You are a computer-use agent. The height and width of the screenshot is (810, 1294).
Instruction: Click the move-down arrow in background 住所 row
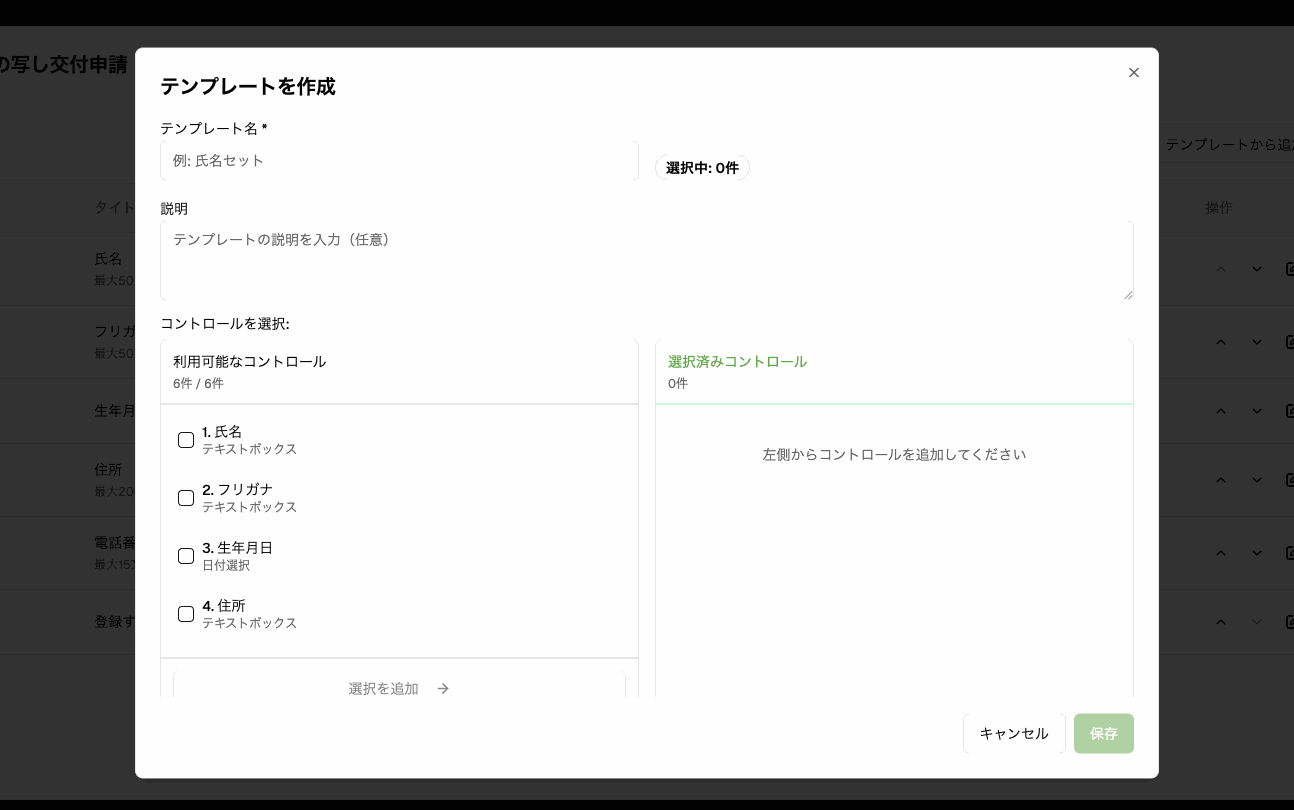[1257, 480]
